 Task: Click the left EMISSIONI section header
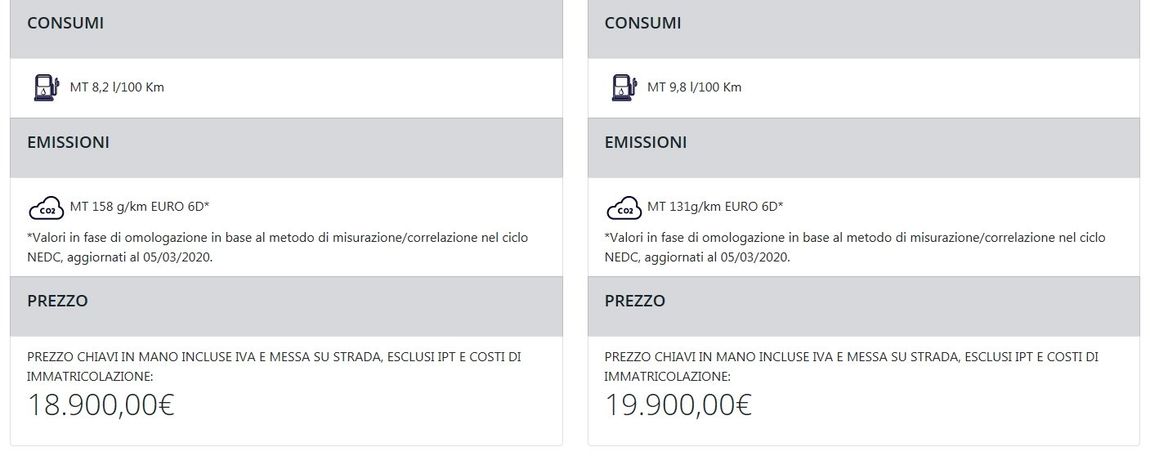(286, 148)
